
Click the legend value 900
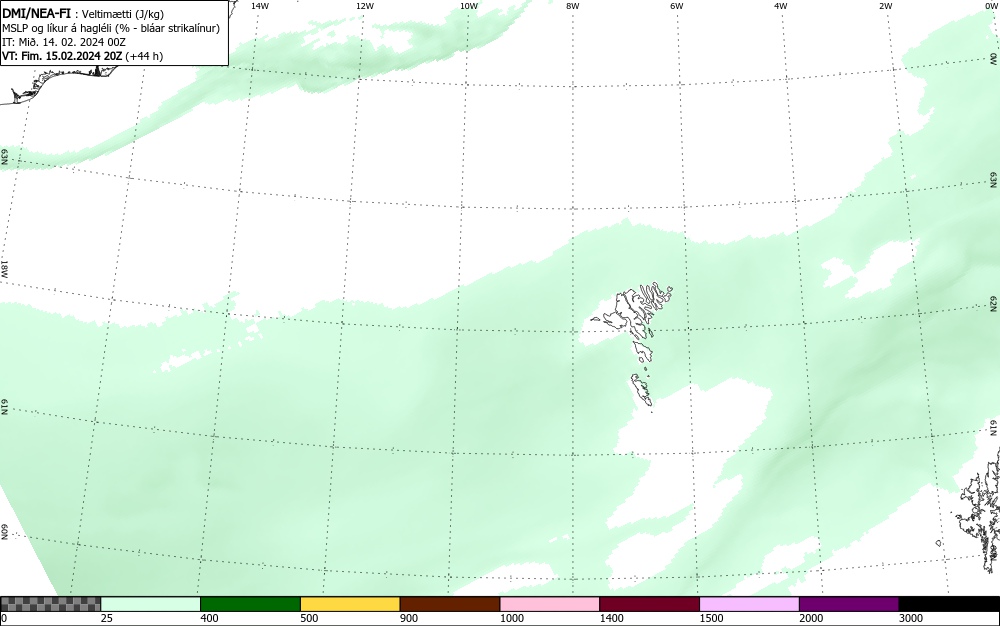[409, 618]
